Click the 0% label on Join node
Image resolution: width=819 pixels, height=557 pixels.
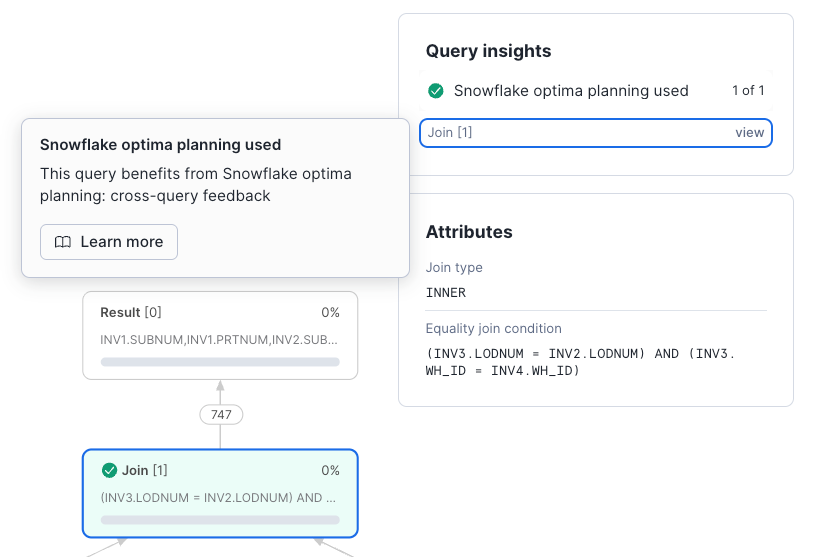click(330, 470)
